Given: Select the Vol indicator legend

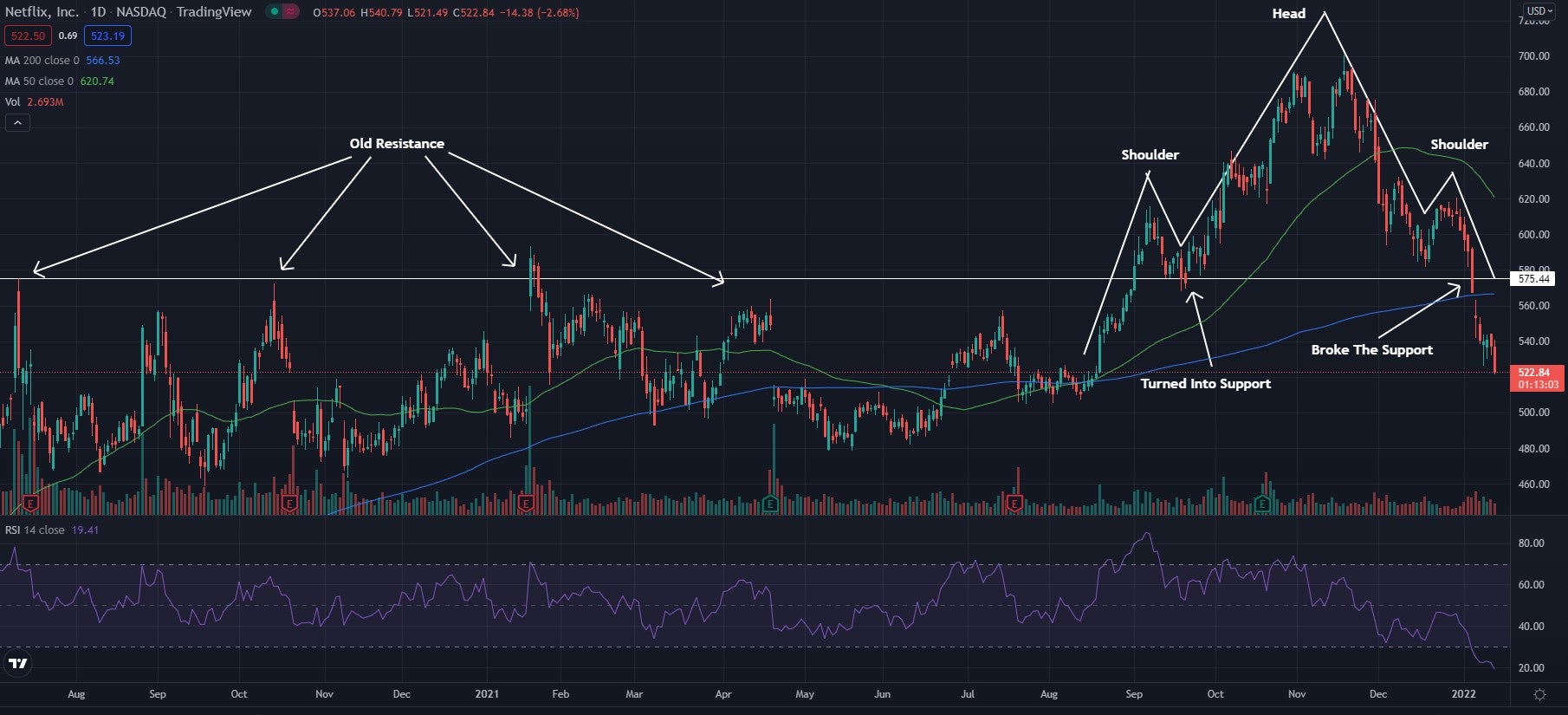Looking at the screenshot, I should [x=13, y=102].
